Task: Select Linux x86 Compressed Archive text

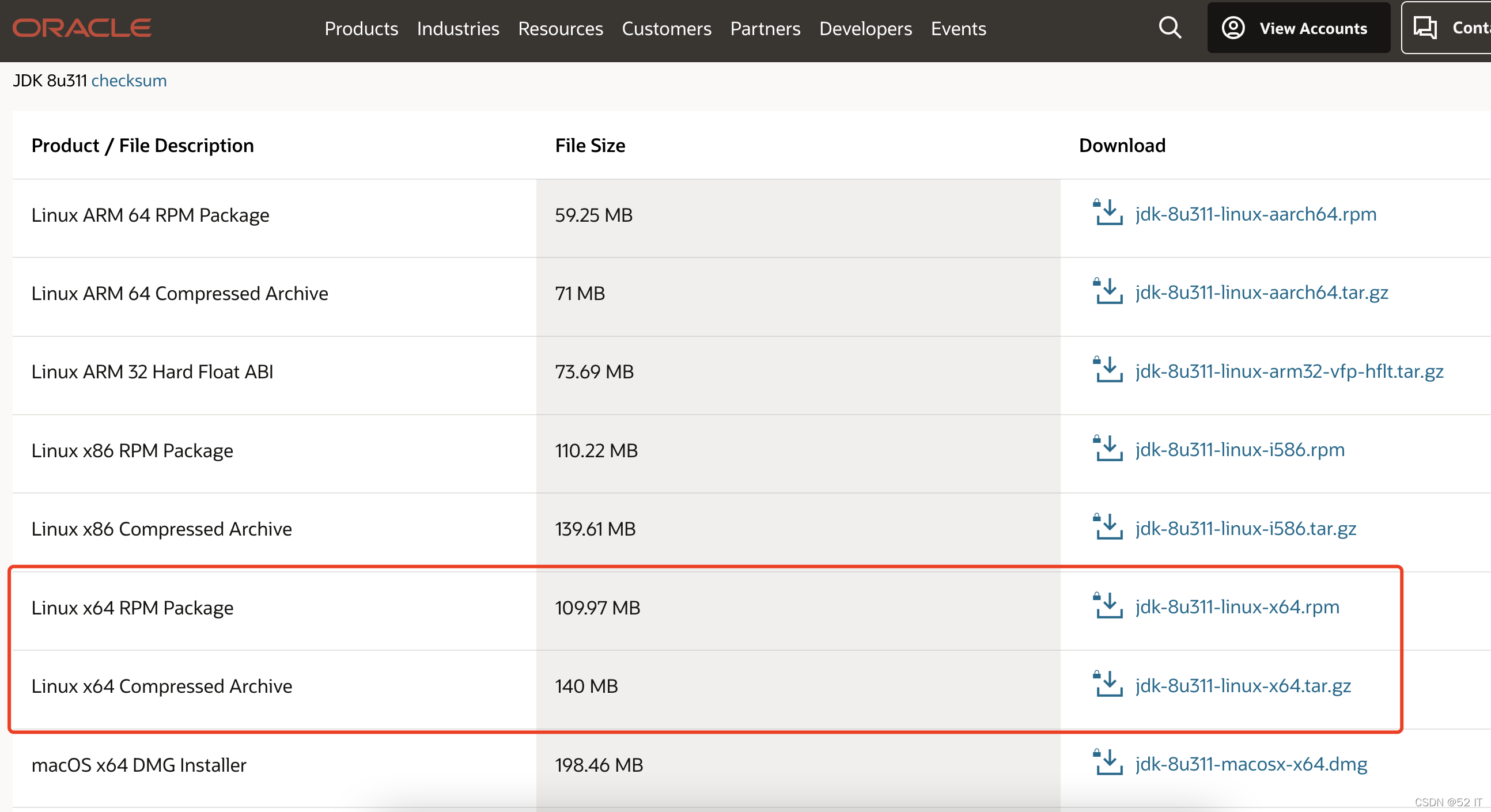Action: coord(161,529)
